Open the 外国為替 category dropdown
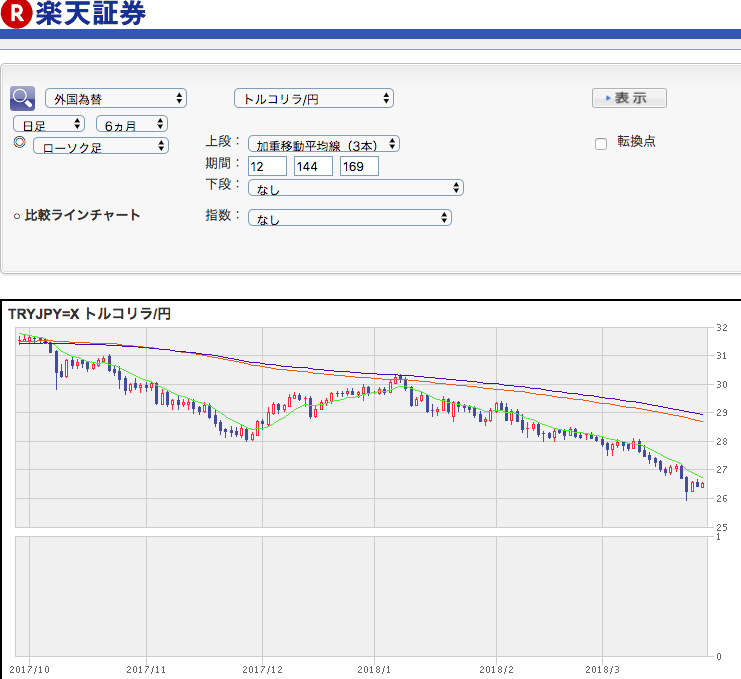Viewport: 741px width, 679px height. tap(116, 98)
